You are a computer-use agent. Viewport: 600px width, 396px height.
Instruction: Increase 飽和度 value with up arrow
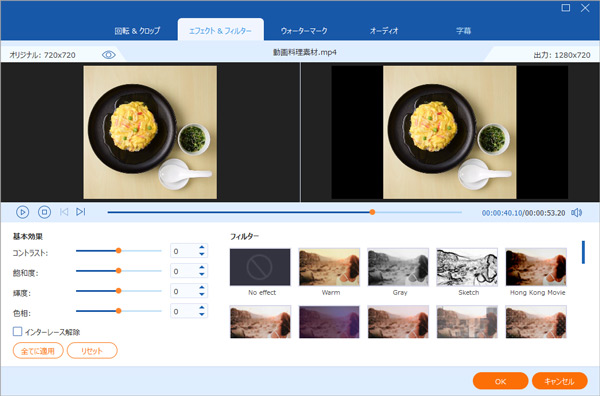pos(202,268)
